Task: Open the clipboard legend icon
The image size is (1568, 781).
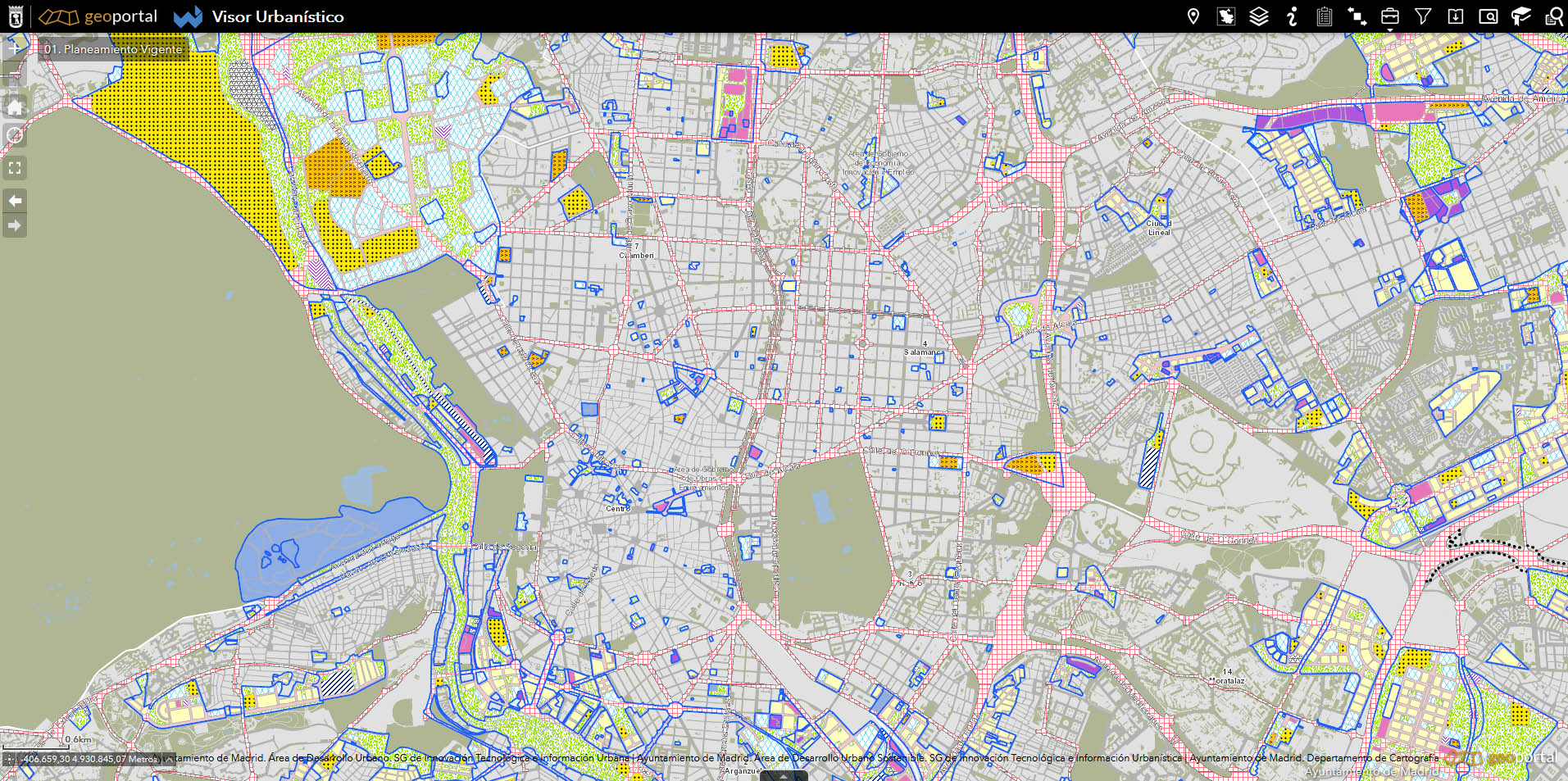Action: coord(1325,16)
